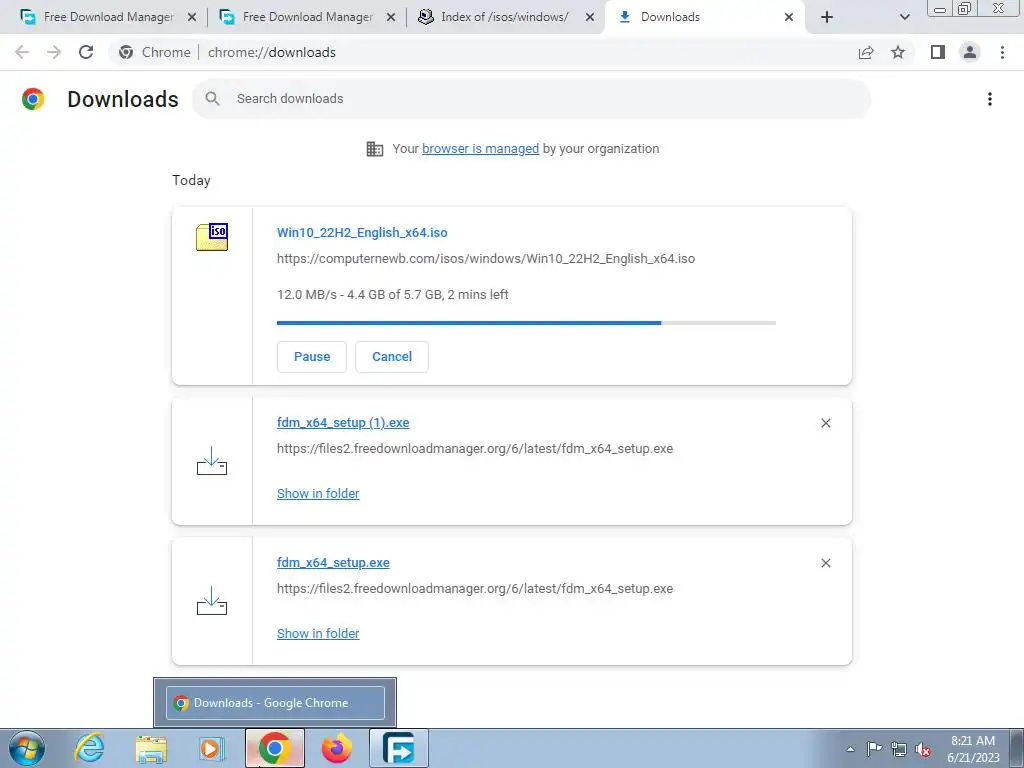
Task: Click the Today date heading
Action: pyautogui.click(x=191, y=180)
